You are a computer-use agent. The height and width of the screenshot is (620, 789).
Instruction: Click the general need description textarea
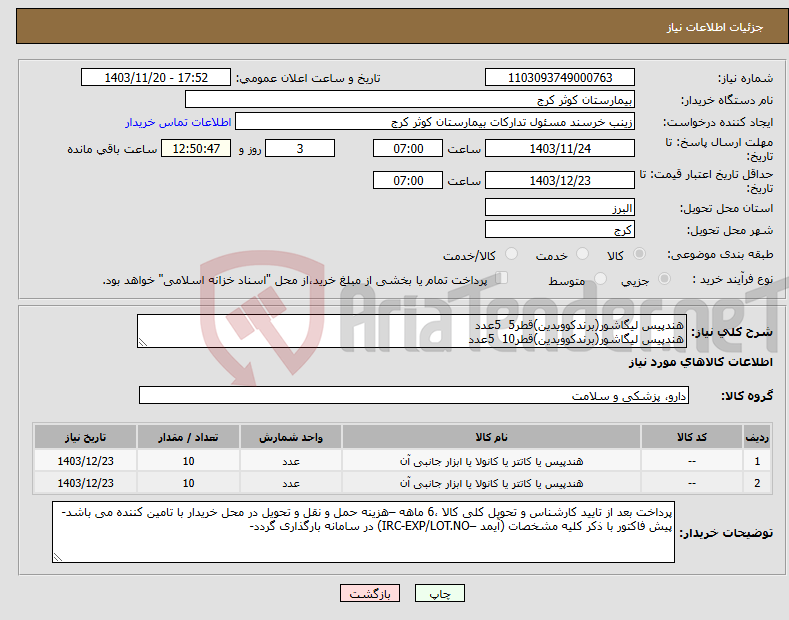click(x=412, y=331)
